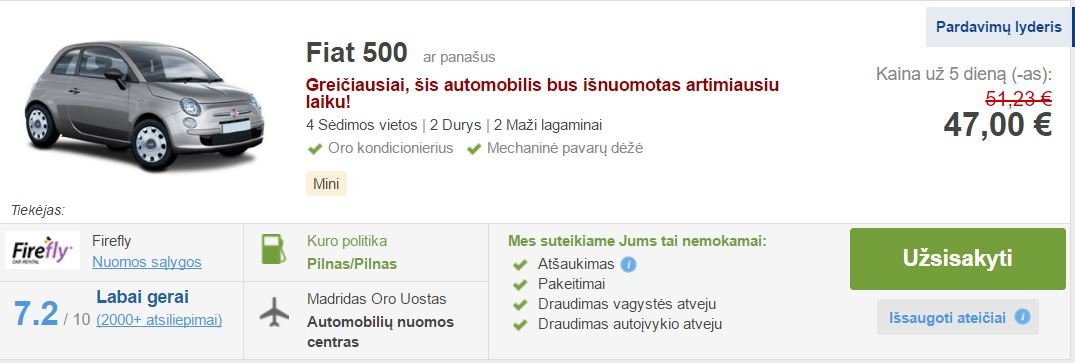The image size is (1075, 363).
Task: Click the 7.2 rating score
Action: (36, 314)
